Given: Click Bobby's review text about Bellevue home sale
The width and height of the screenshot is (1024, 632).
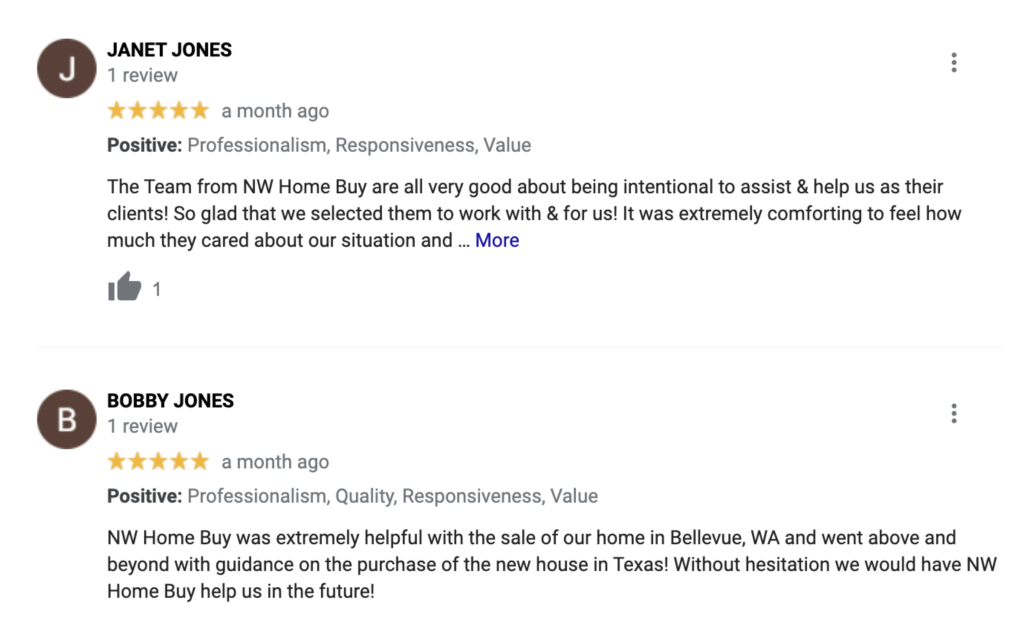Looking at the screenshot, I should coord(552,564).
